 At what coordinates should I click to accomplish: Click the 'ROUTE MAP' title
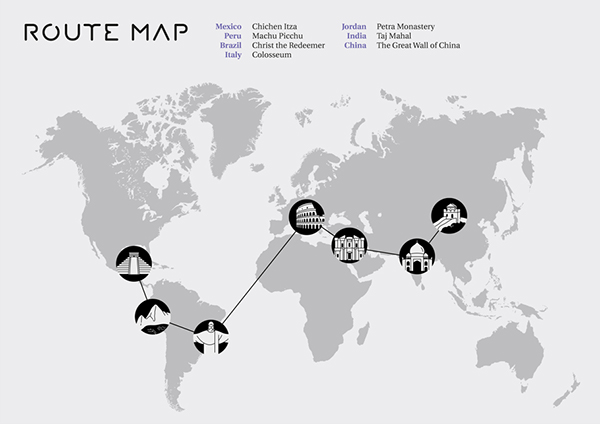[x=106, y=32]
